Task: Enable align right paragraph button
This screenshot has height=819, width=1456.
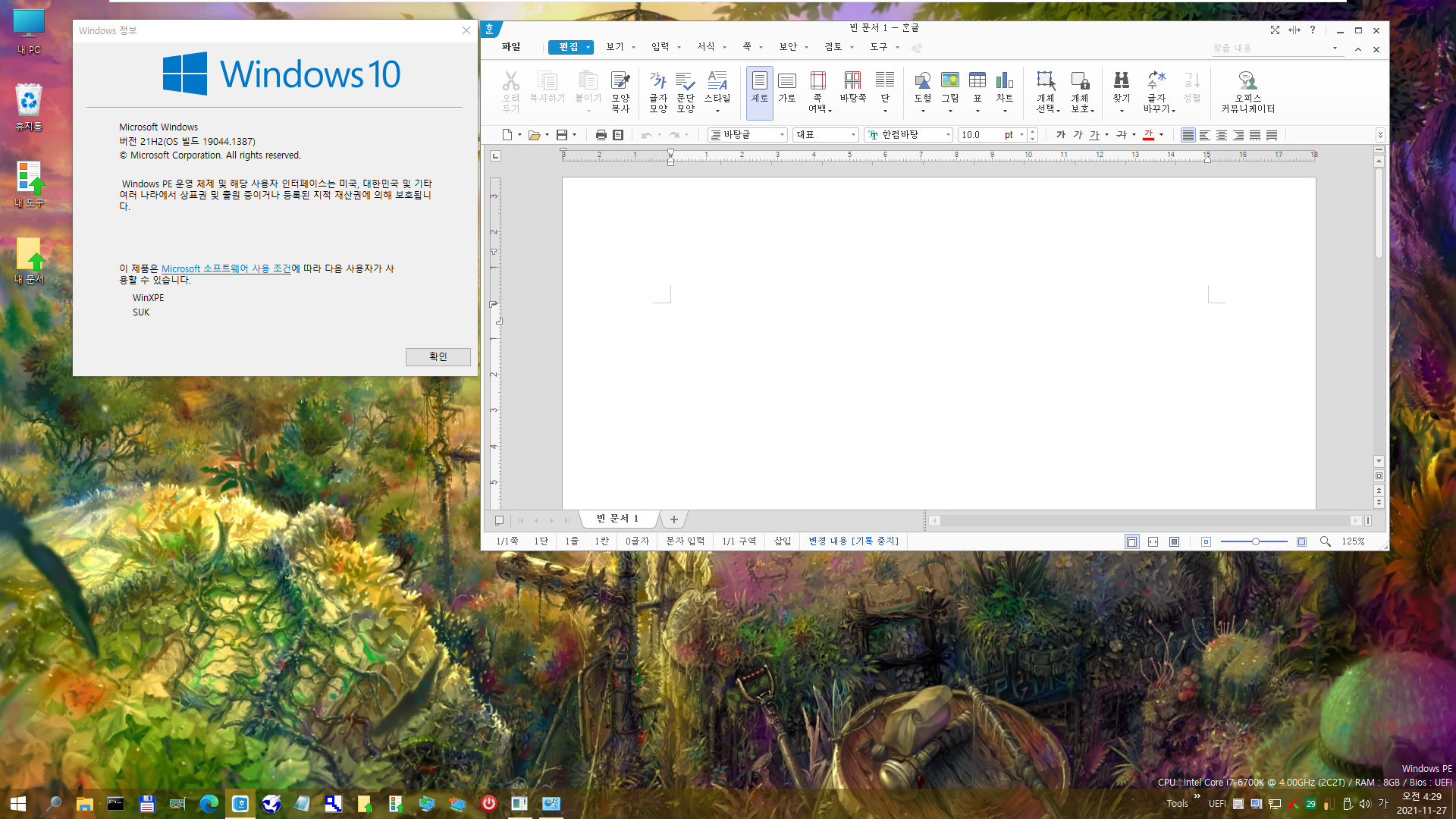Action: (1238, 135)
